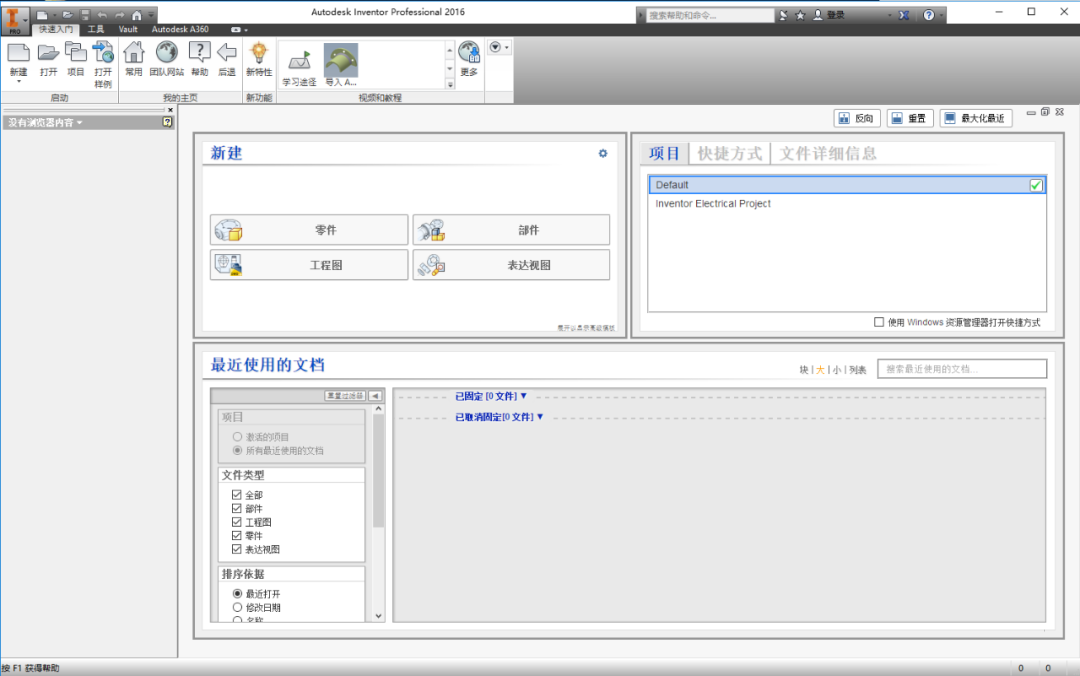Viewport: 1080px width, 676px height.
Task: Click the 重置 reset layout button
Action: [910, 119]
